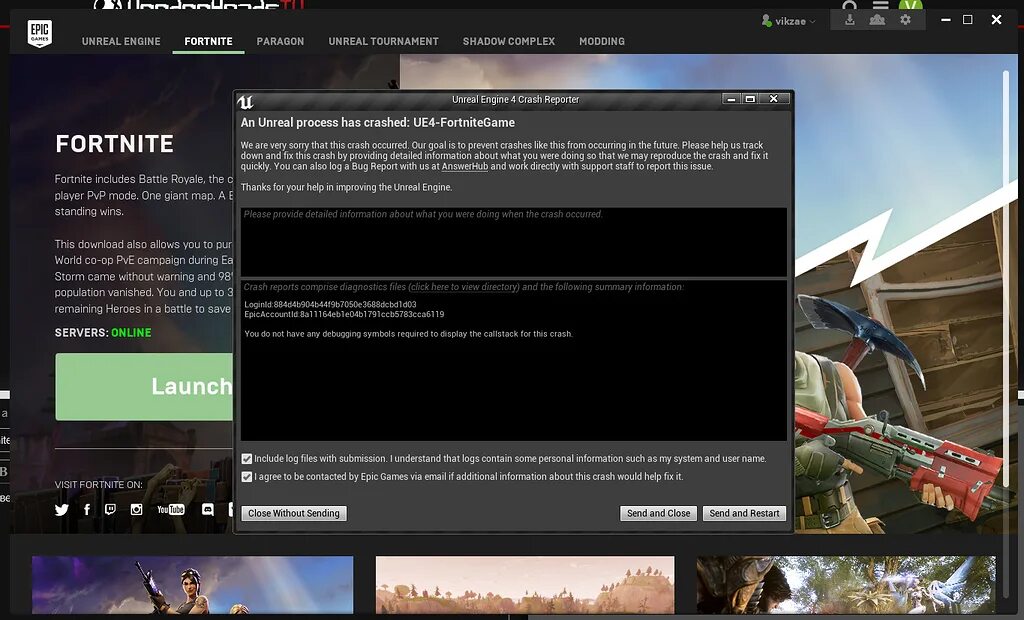1024x620 pixels.
Task: Visit Fortnite's Discord icon
Action: tap(208, 510)
